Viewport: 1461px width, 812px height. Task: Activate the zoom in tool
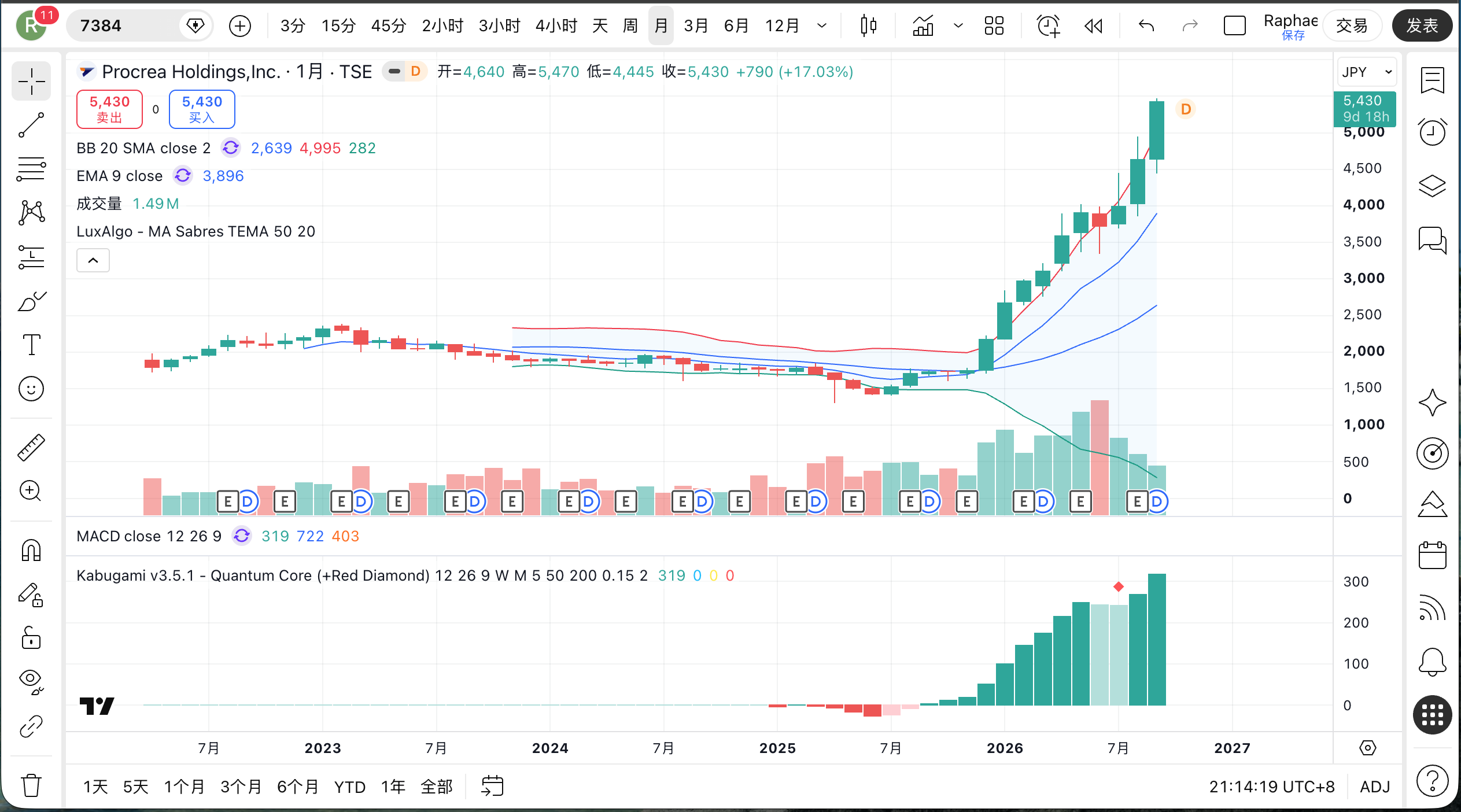(31, 491)
